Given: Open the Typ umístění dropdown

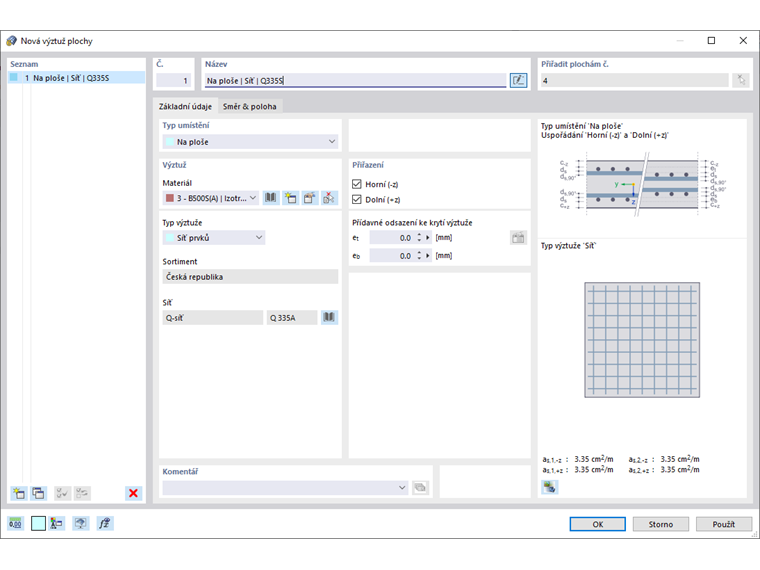Looking at the screenshot, I should [251, 142].
